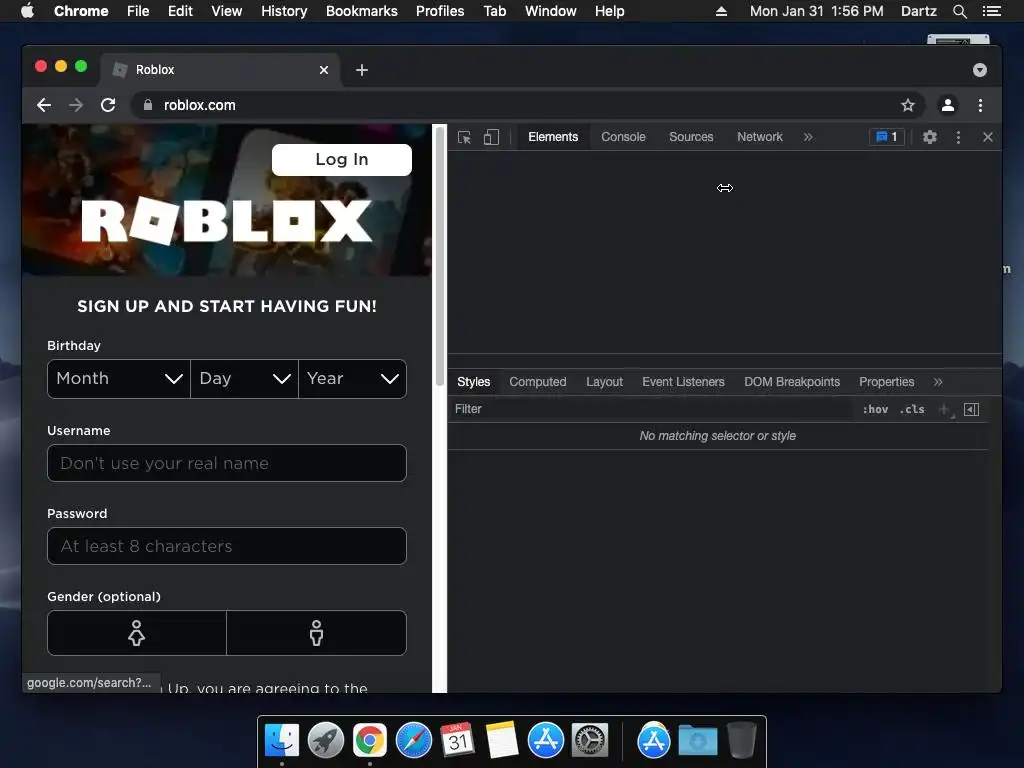Open the Chrome menu in menu bar

(81, 11)
